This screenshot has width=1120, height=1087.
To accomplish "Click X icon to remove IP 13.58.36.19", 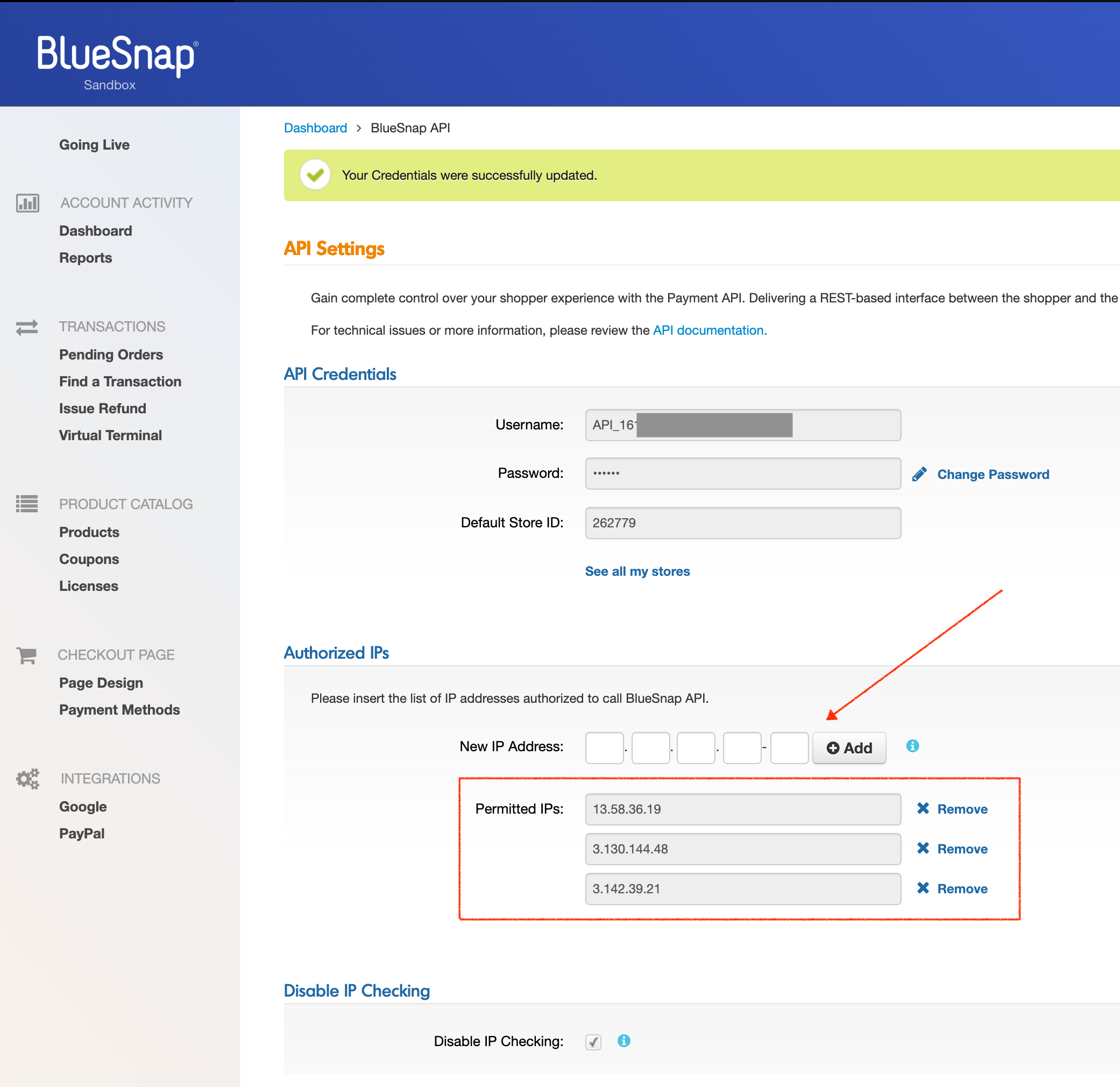I will point(923,808).
